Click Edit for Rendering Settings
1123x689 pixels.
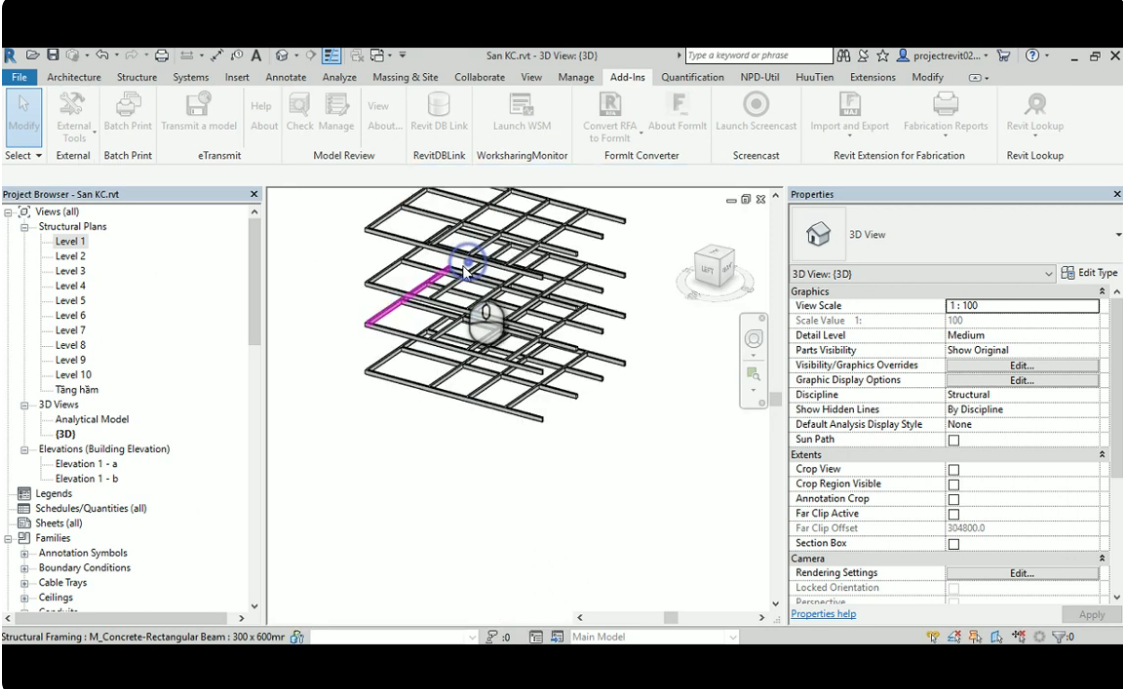click(1022, 574)
